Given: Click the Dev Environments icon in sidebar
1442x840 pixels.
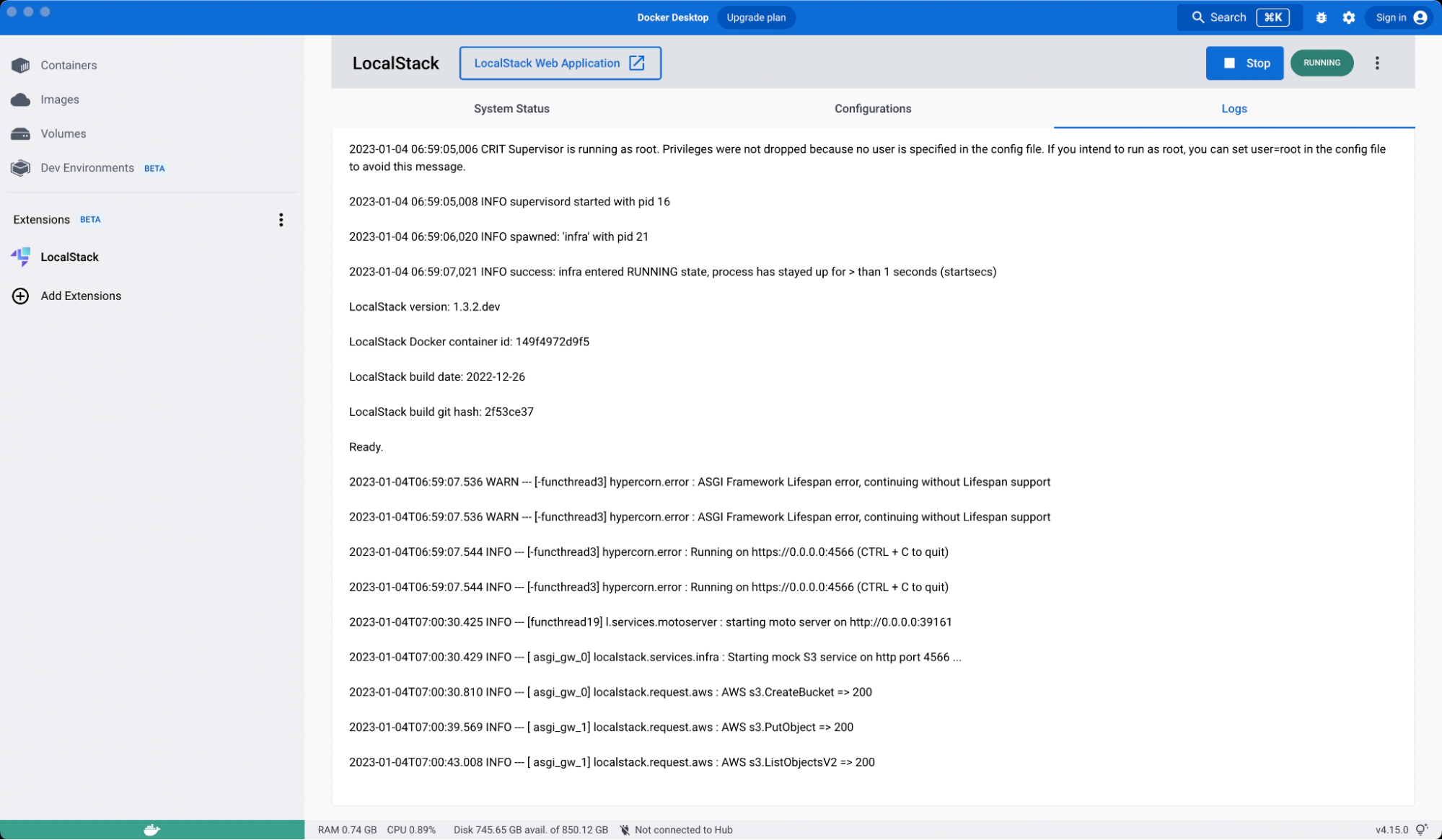Looking at the screenshot, I should (x=21, y=167).
